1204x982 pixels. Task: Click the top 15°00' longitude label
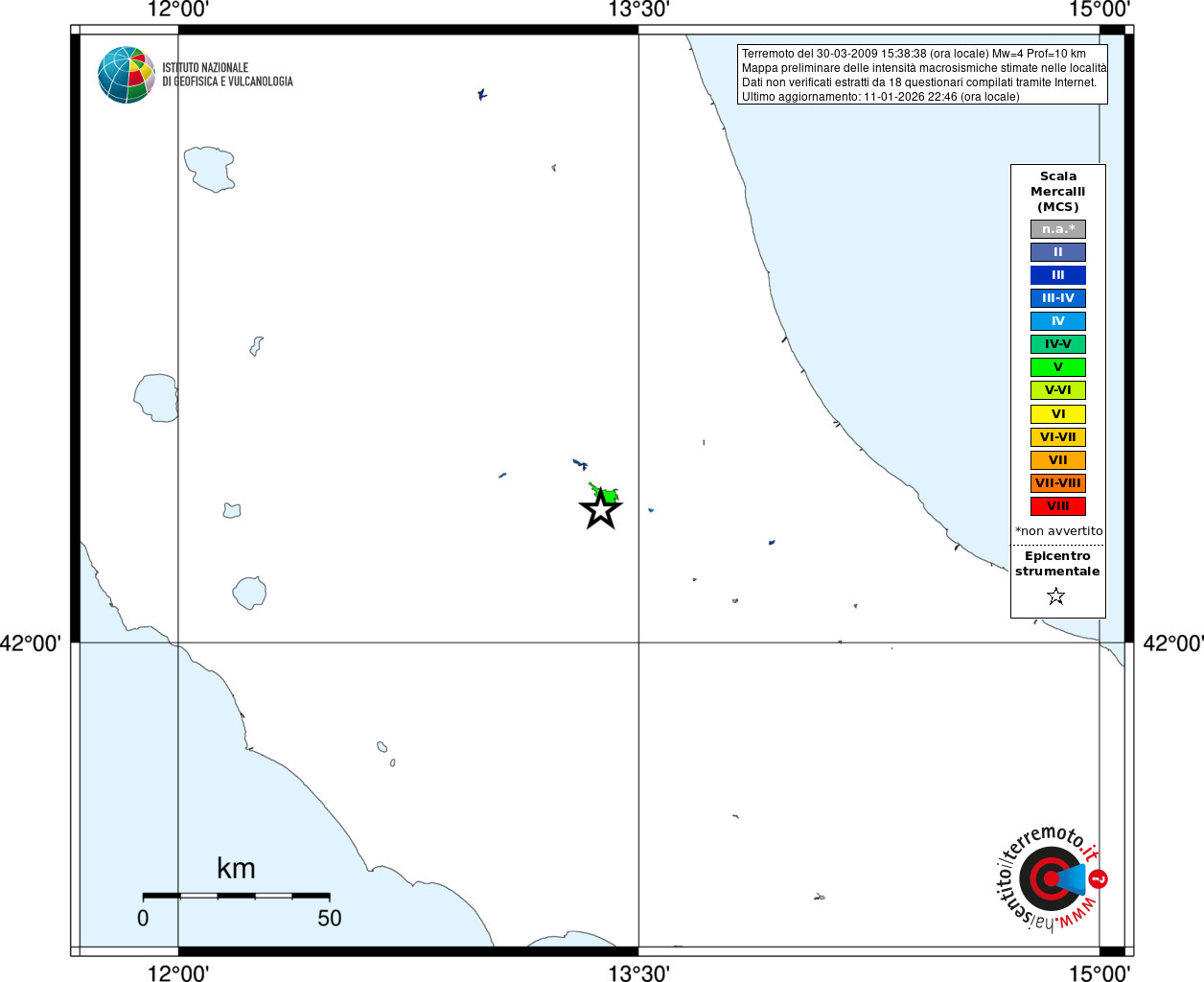pyautogui.click(x=1100, y=10)
